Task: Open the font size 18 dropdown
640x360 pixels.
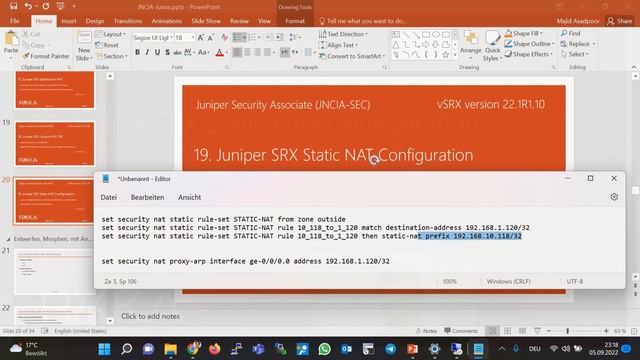Action: coord(193,38)
